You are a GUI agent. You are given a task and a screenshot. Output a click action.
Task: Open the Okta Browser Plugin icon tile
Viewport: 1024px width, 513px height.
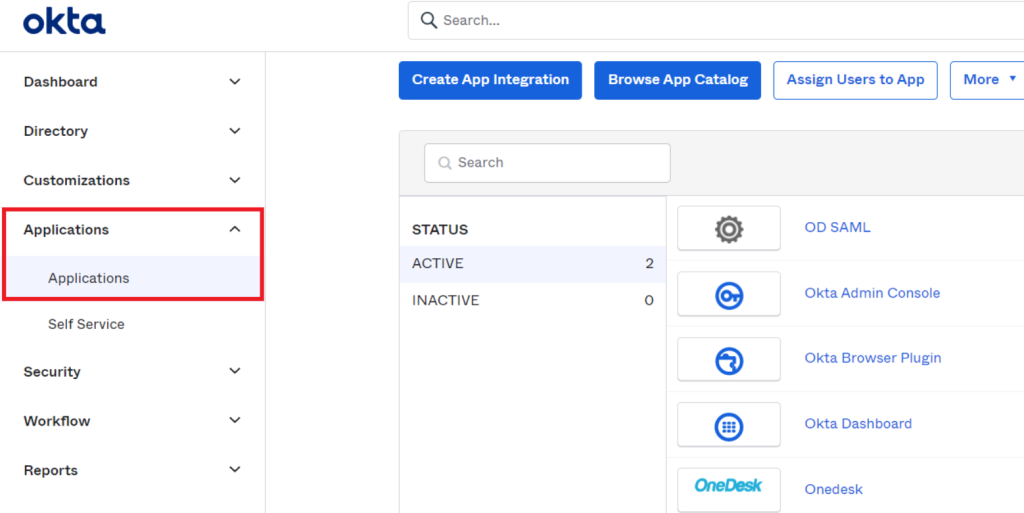coord(729,359)
